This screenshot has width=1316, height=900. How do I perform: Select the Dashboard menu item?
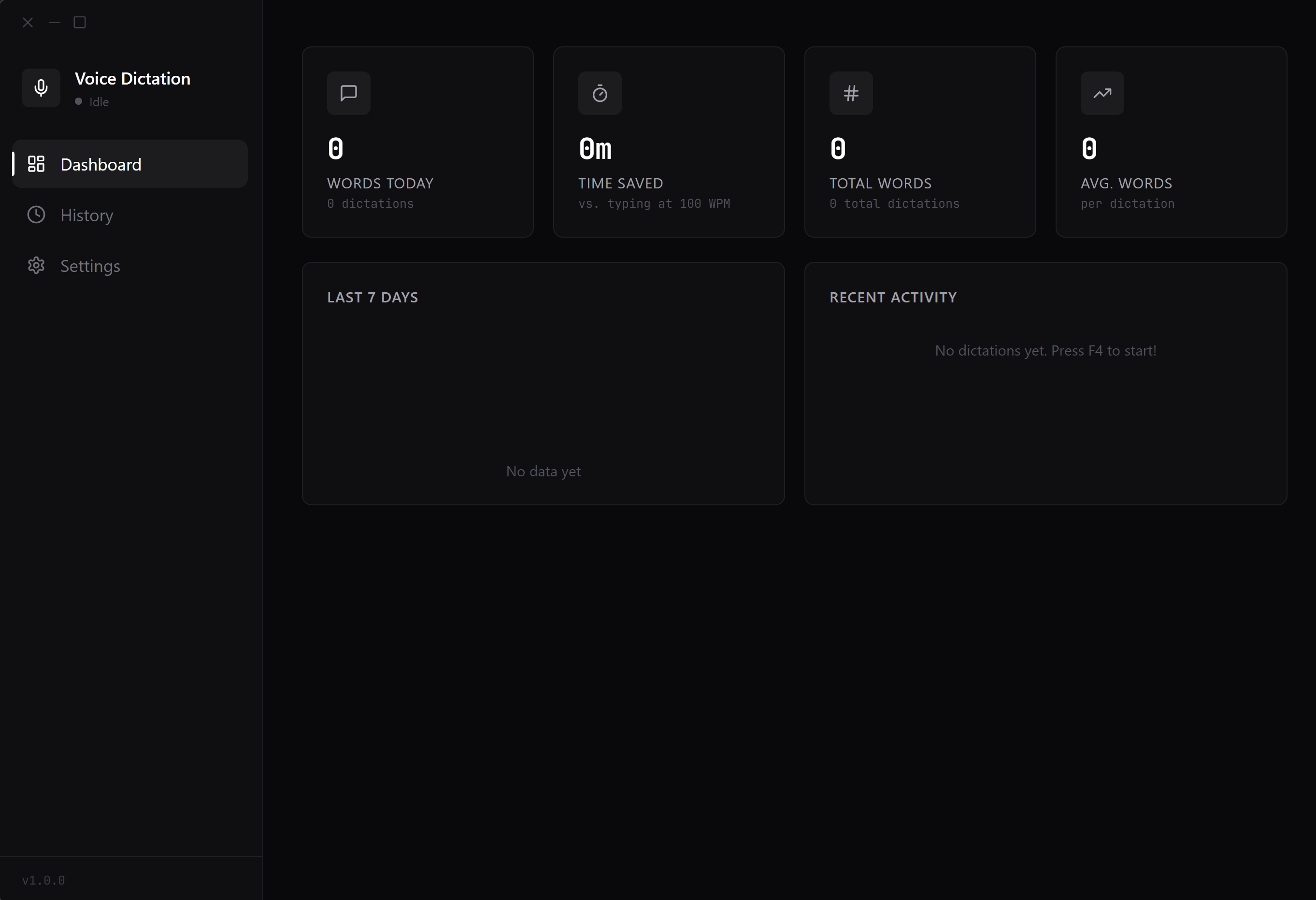tap(101, 164)
